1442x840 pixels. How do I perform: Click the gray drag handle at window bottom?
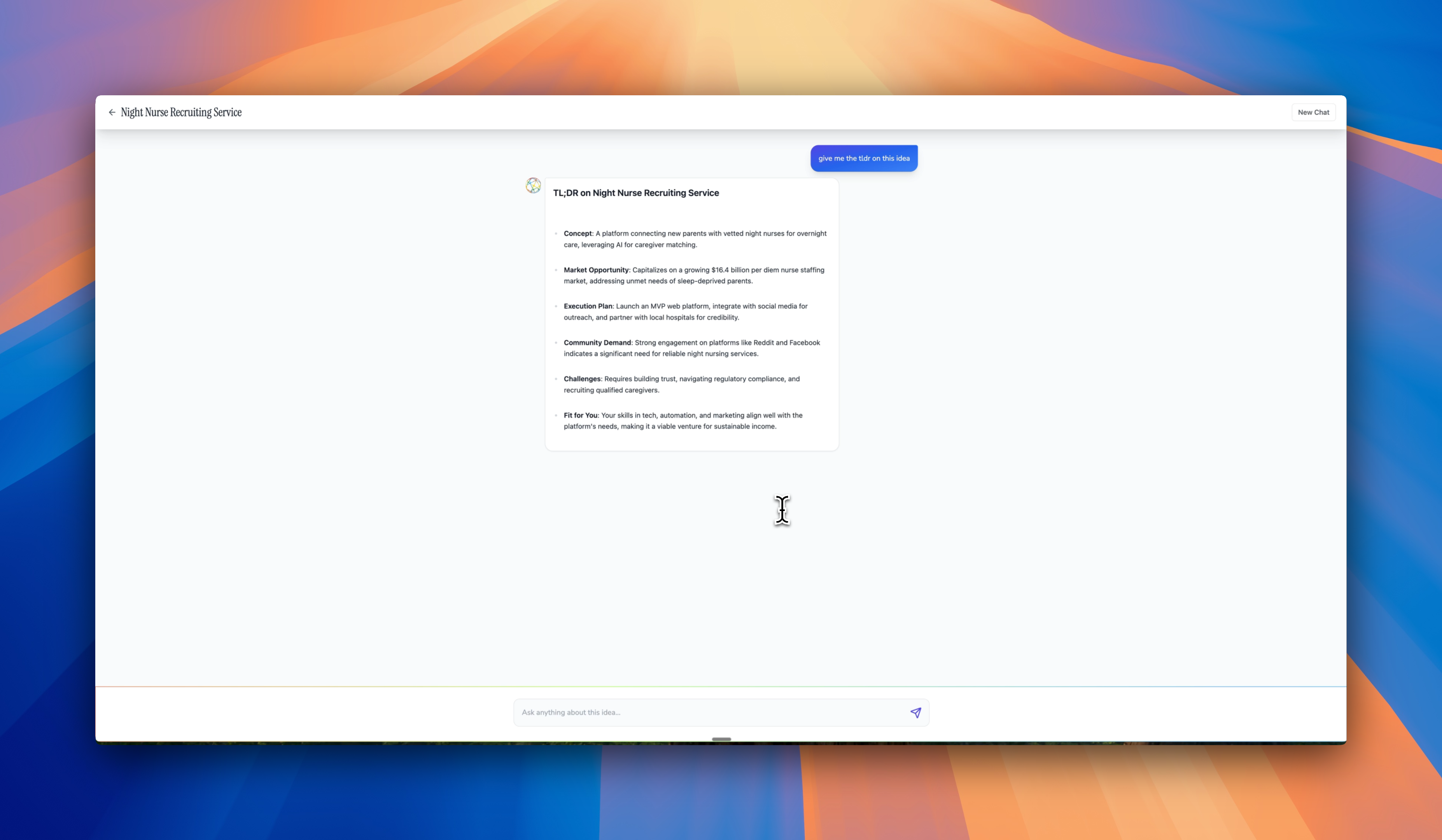tap(721, 739)
